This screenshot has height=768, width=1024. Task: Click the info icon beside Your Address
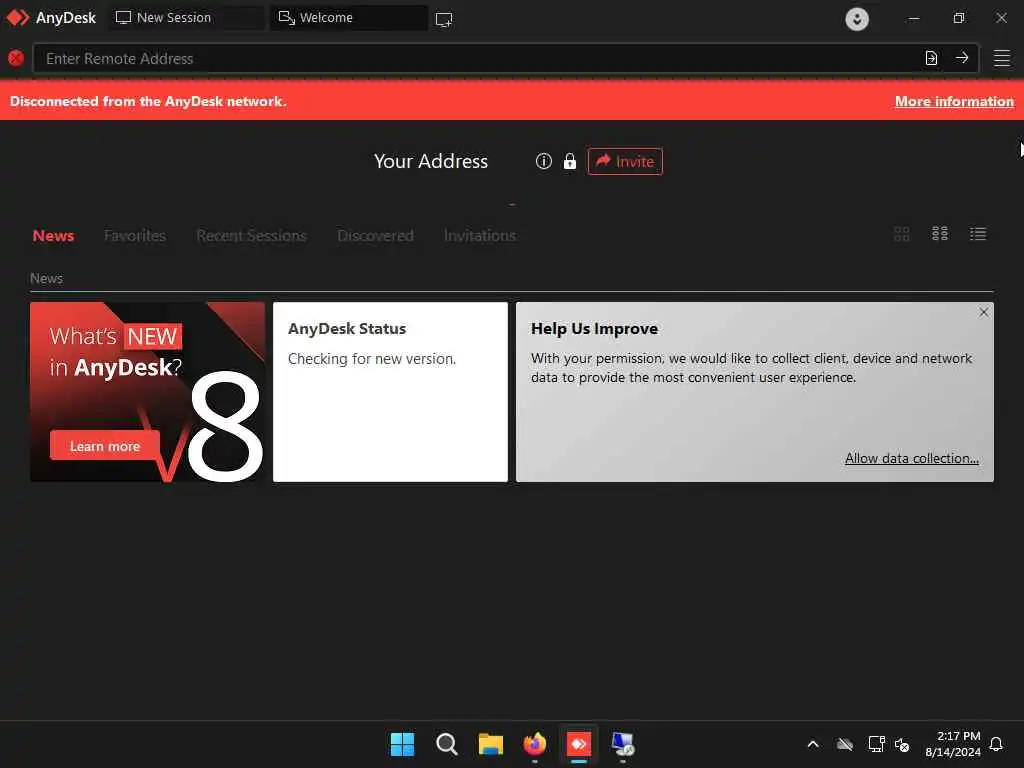click(x=543, y=161)
